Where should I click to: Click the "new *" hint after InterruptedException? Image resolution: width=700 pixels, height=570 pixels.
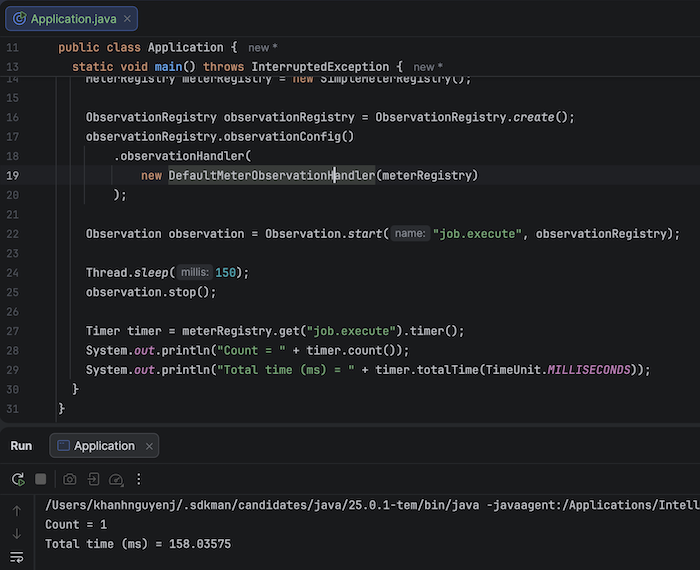428,67
